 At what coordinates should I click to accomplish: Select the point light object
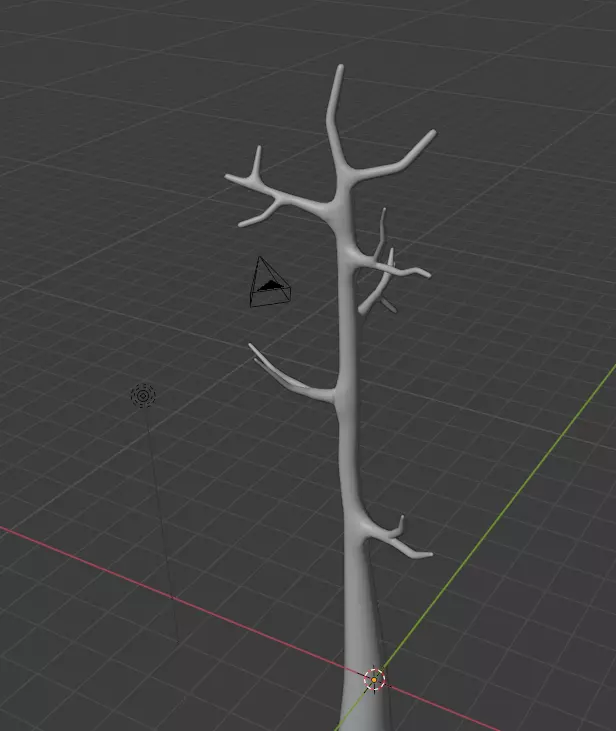[x=143, y=395]
